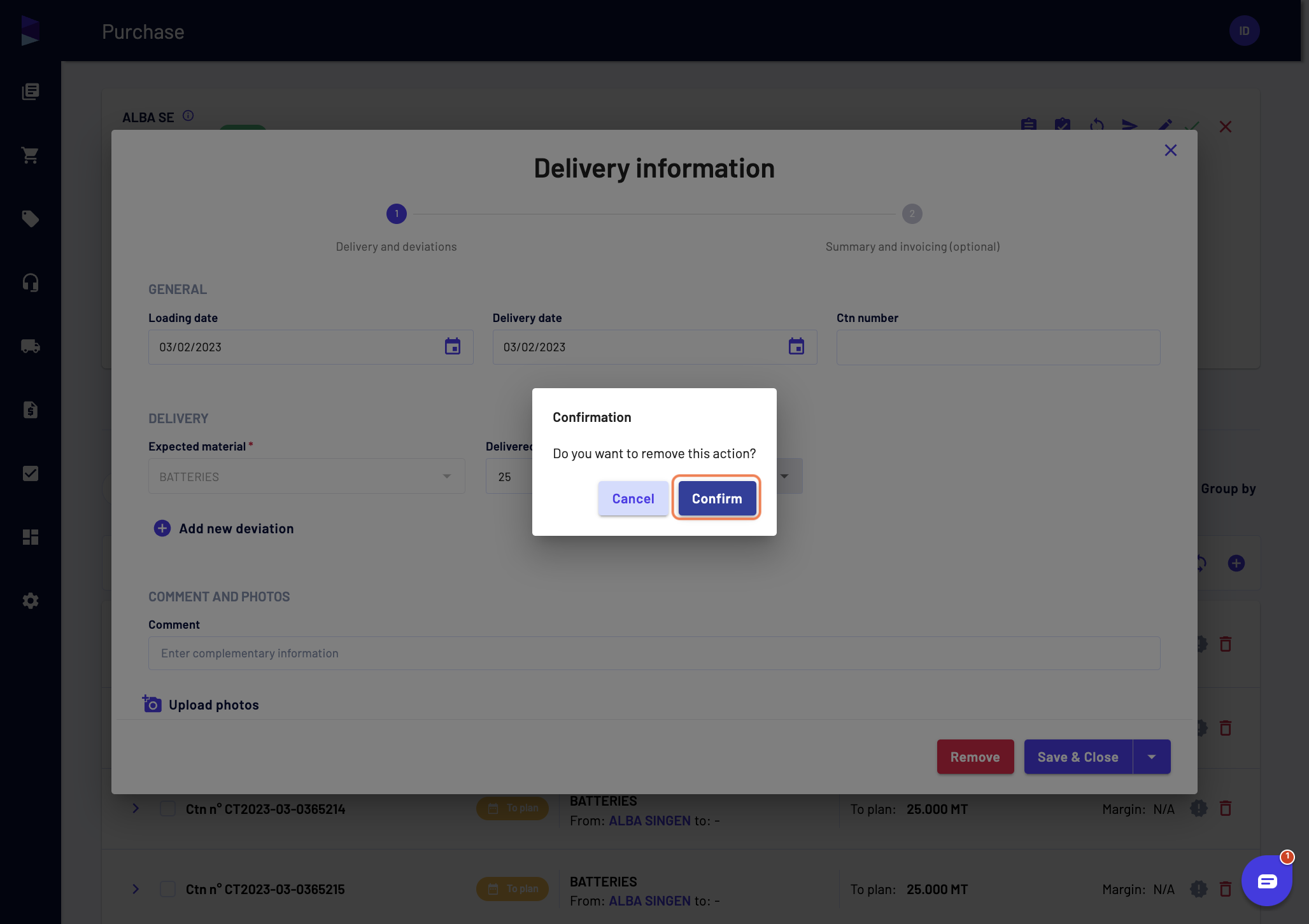The image size is (1309, 924).
Task: Click the Comment text field
Action: [654, 653]
